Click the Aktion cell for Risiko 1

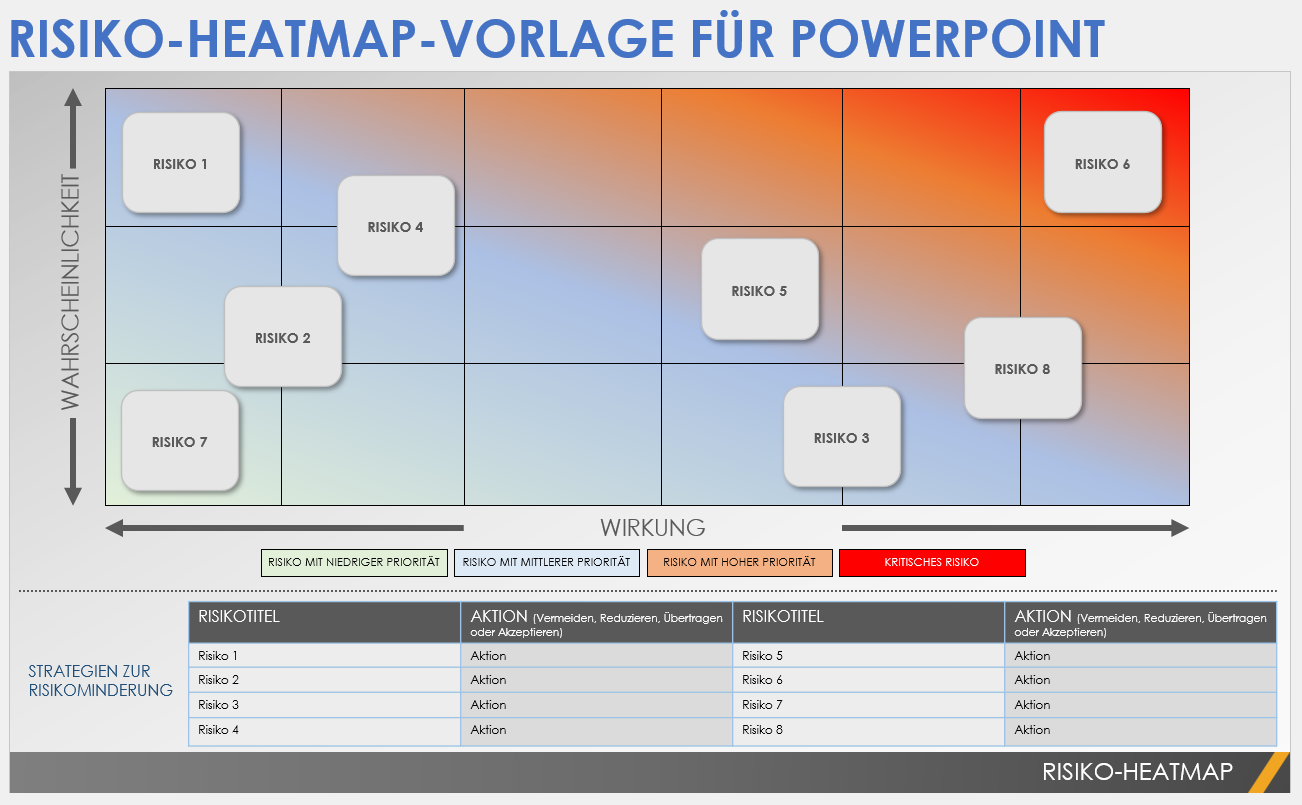(596, 655)
